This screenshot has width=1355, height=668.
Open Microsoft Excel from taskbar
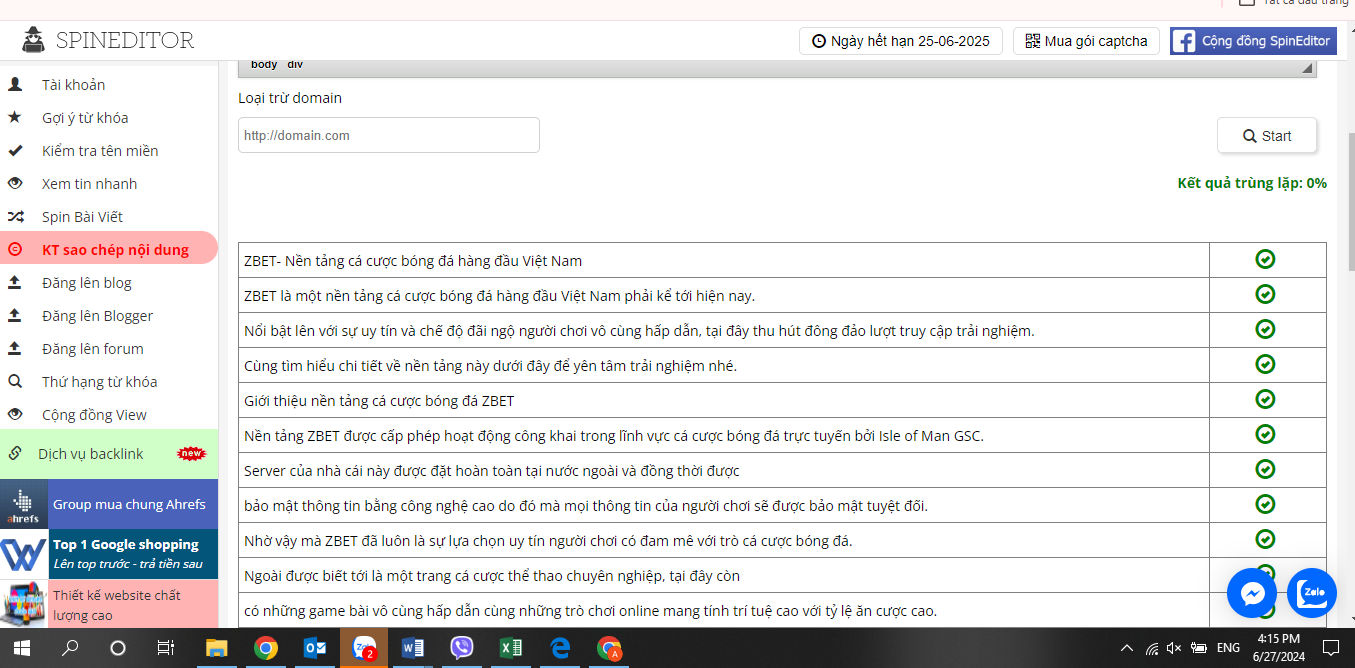[511, 648]
